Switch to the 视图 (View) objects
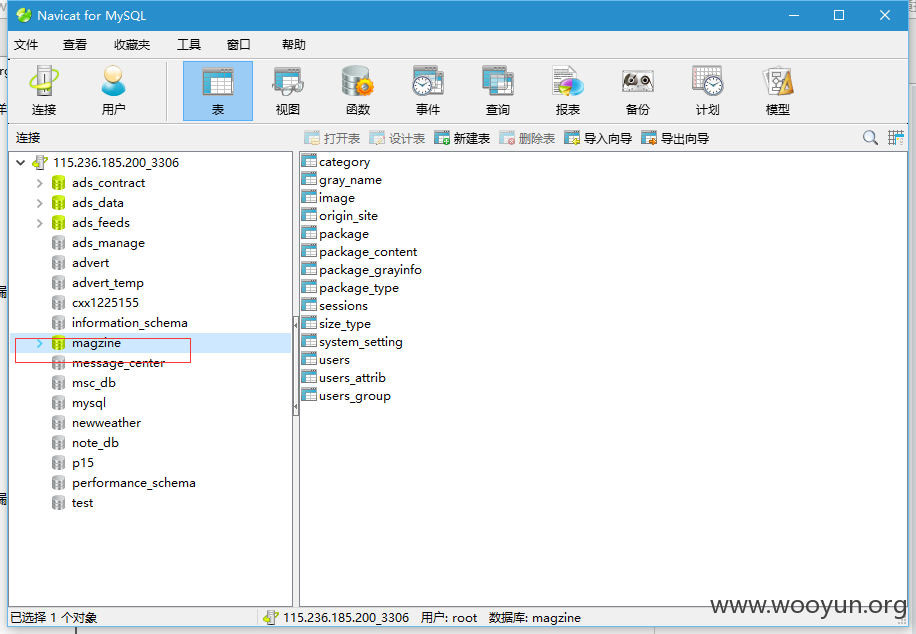This screenshot has height=634, width=916. (x=287, y=91)
